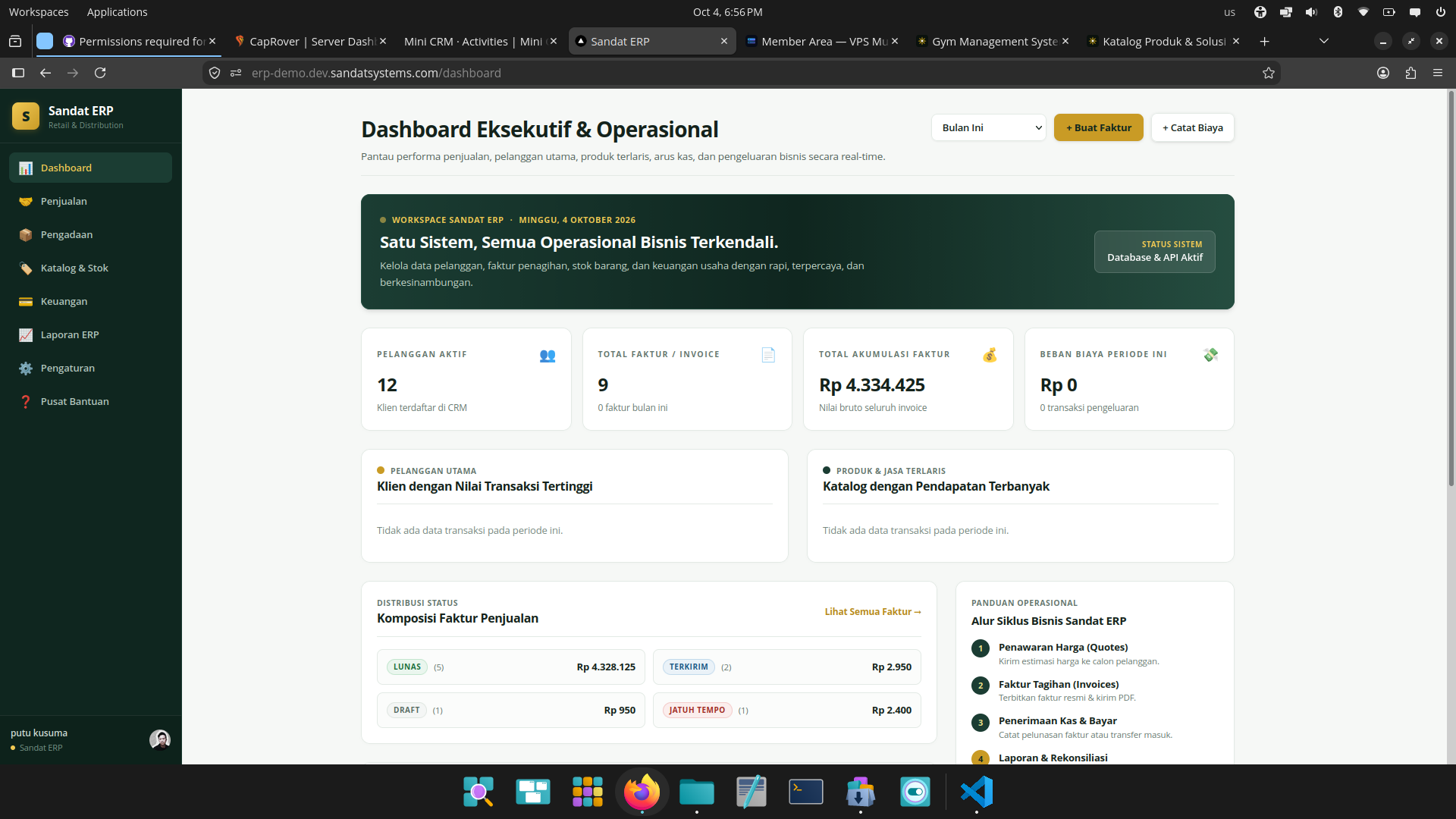Expand the list all tabs chevron
The width and height of the screenshot is (1456, 819).
[x=1324, y=41]
